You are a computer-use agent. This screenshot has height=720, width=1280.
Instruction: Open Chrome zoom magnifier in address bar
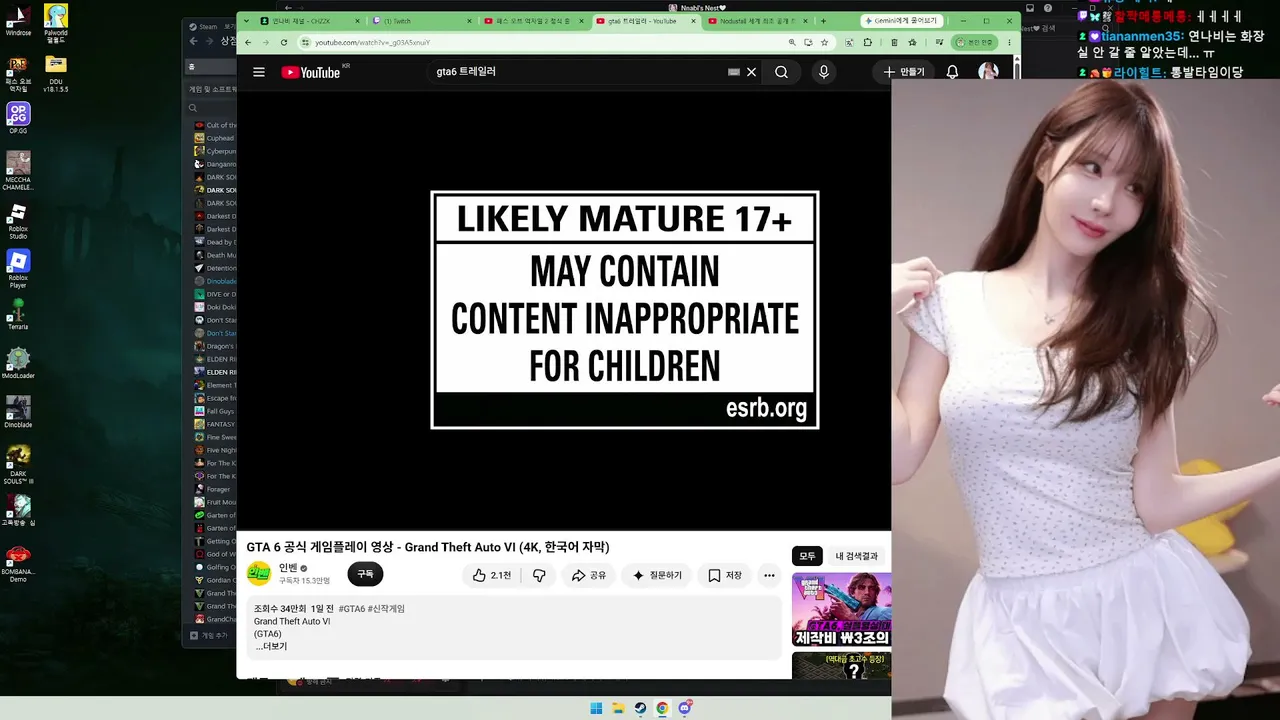[792, 42]
